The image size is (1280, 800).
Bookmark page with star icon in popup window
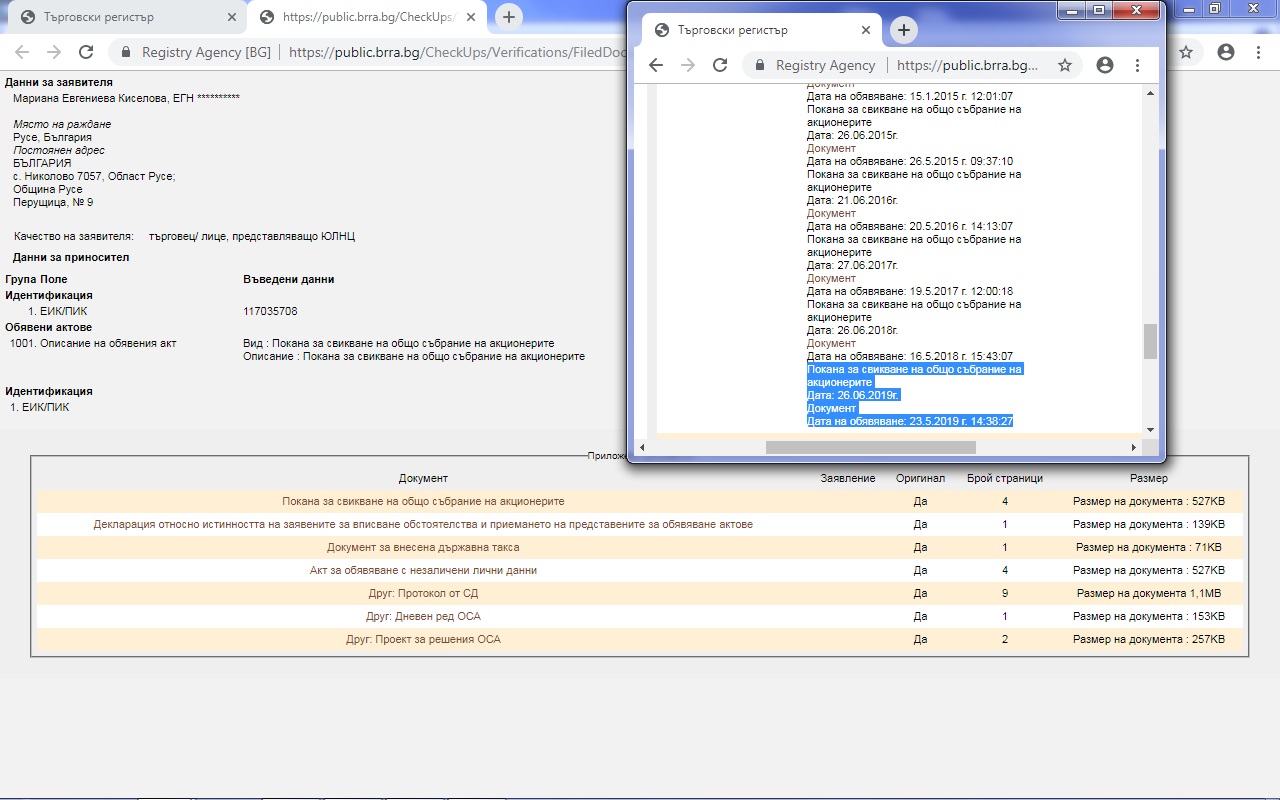(1065, 65)
